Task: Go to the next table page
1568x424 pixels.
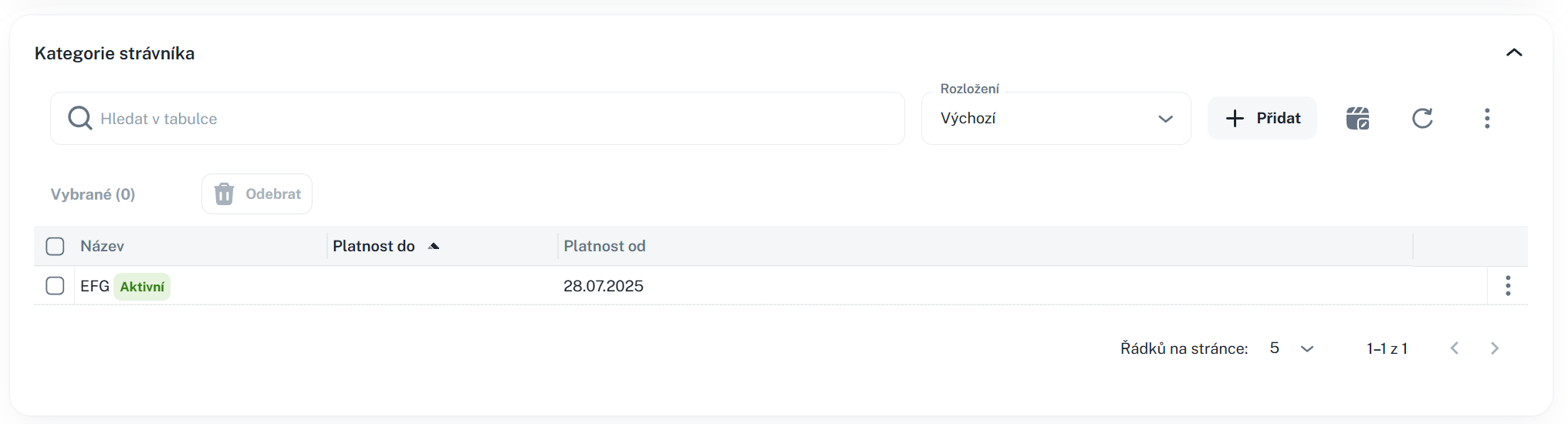Action: pos(1495,348)
